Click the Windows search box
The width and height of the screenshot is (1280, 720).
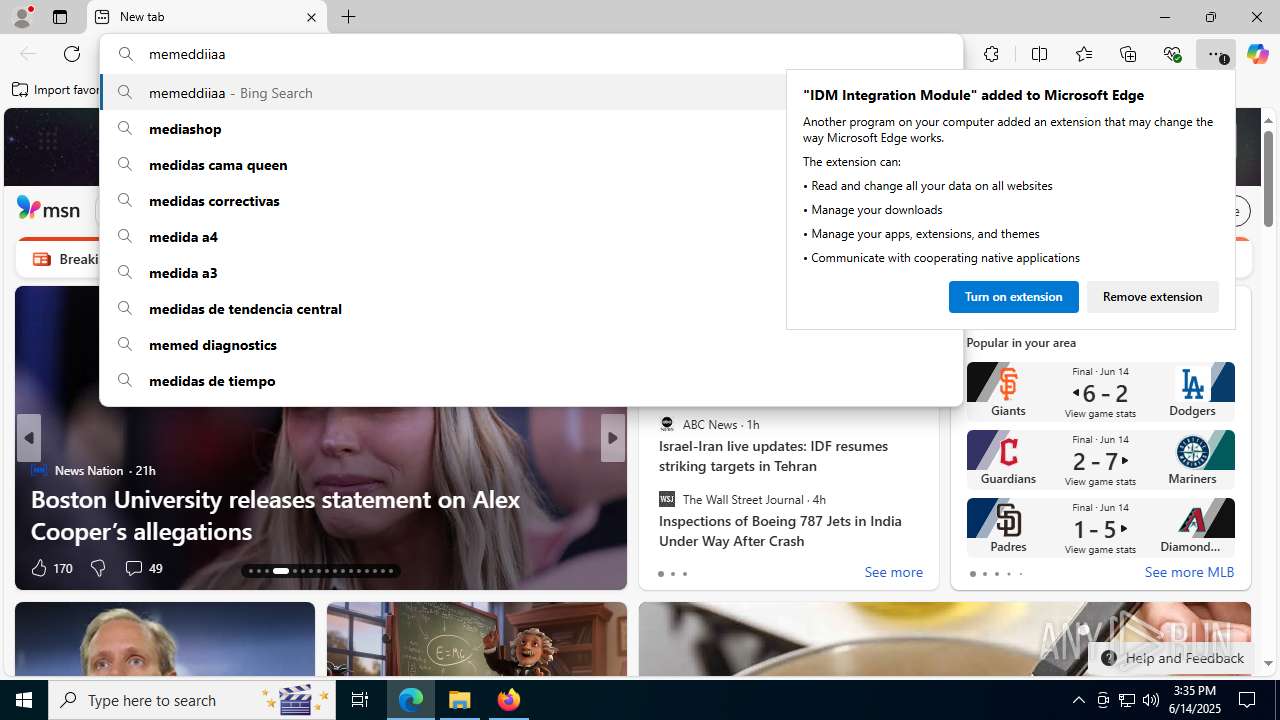pos(192,700)
